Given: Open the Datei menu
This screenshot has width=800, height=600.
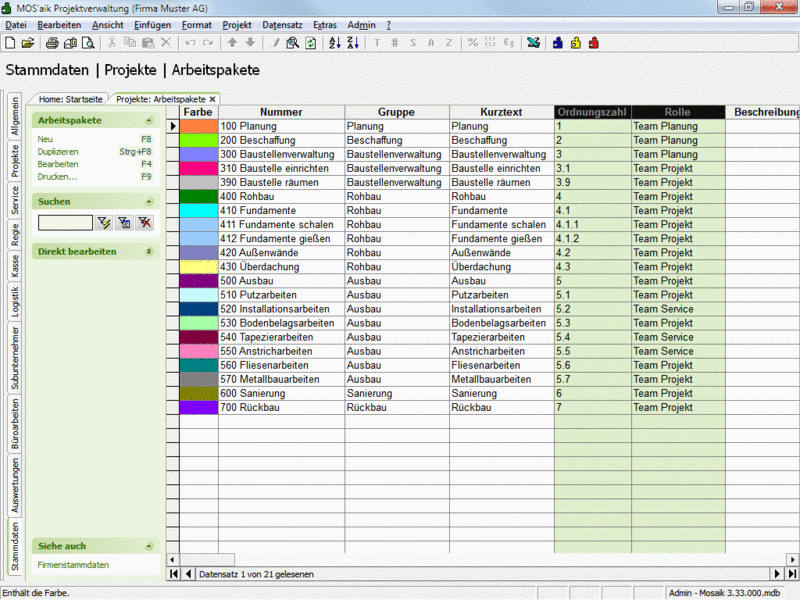Looking at the screenshot, I should tap(16, 25).
